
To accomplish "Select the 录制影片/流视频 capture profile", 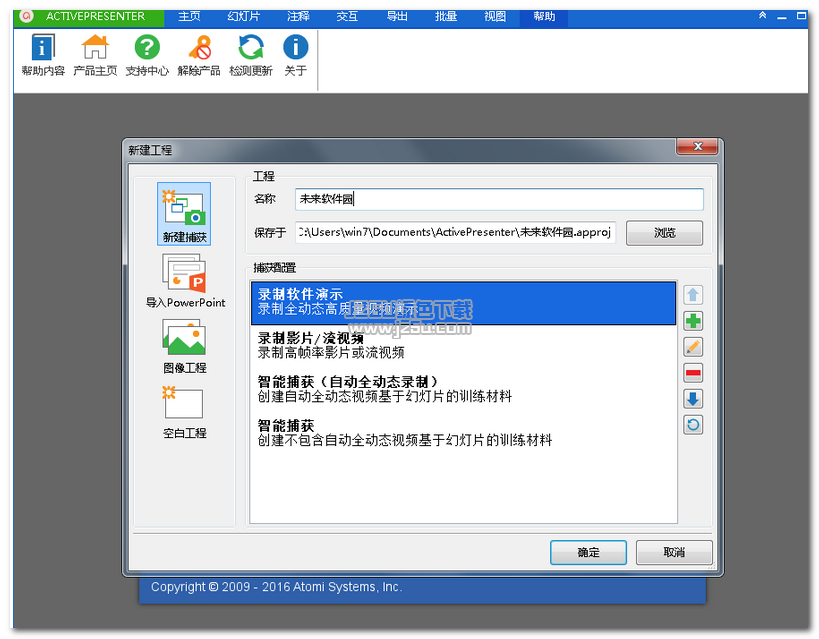I will coord(463,345).
